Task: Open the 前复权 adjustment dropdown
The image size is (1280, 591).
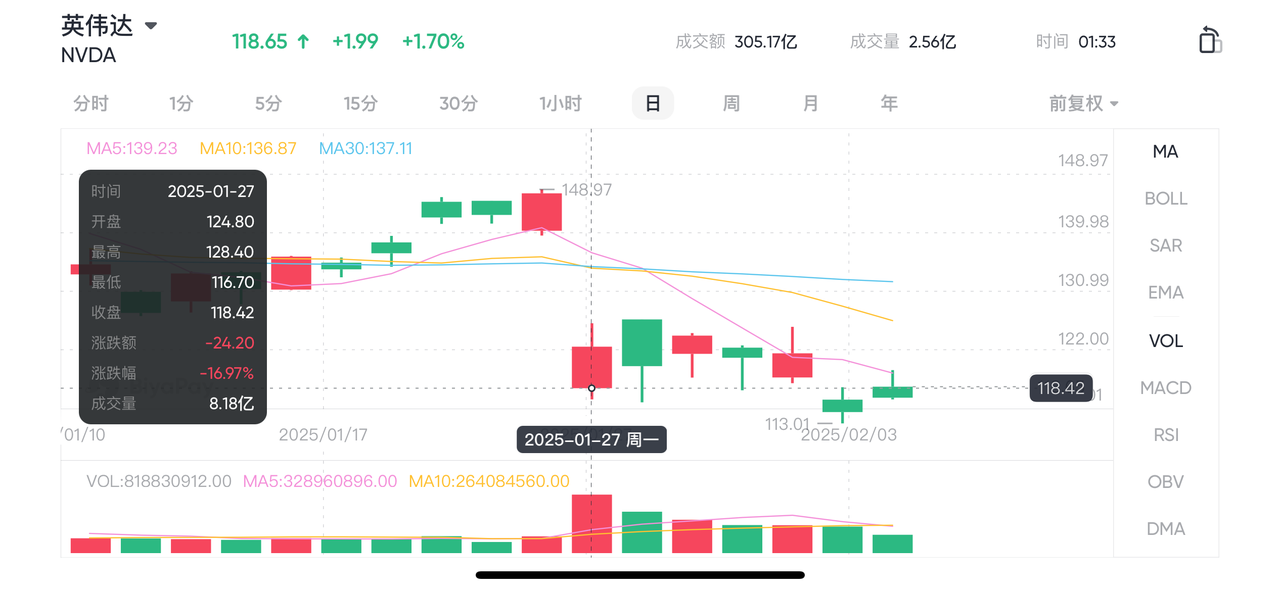Action: [1083, 103]
